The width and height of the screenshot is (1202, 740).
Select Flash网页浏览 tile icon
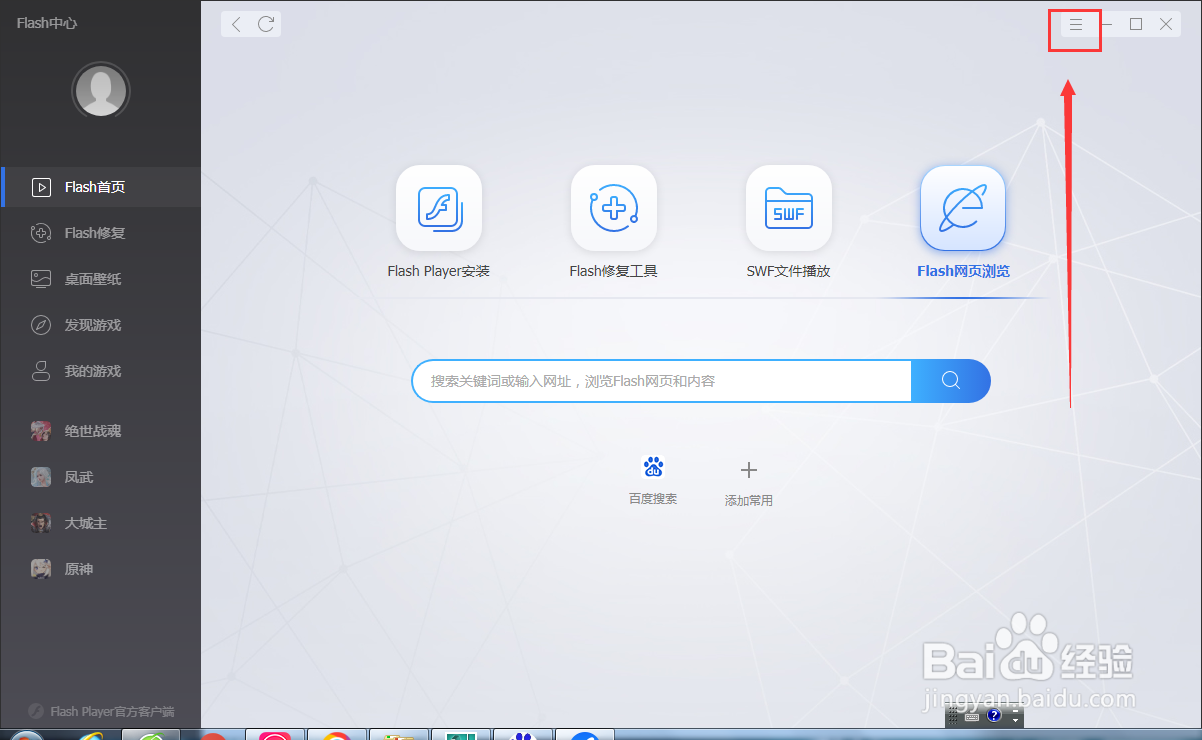[963, 208]
